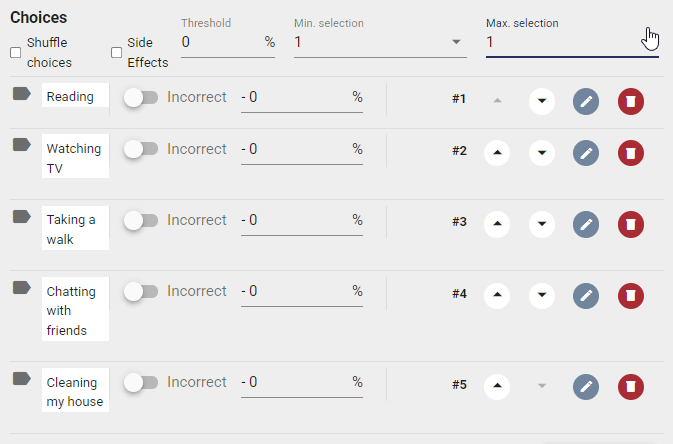Delete the Cleaning my house choice
Viewport: 673px width, 444px height.
[x=631, y=386]
